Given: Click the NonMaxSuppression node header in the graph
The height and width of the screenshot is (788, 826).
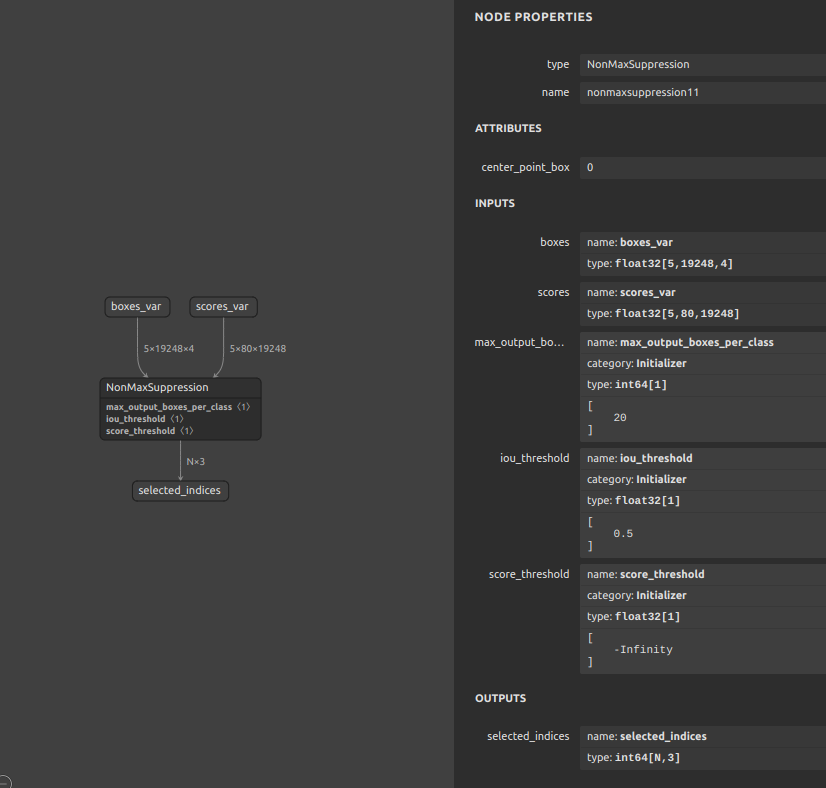Looking at the screenshot, I should (x=180, y=388).
